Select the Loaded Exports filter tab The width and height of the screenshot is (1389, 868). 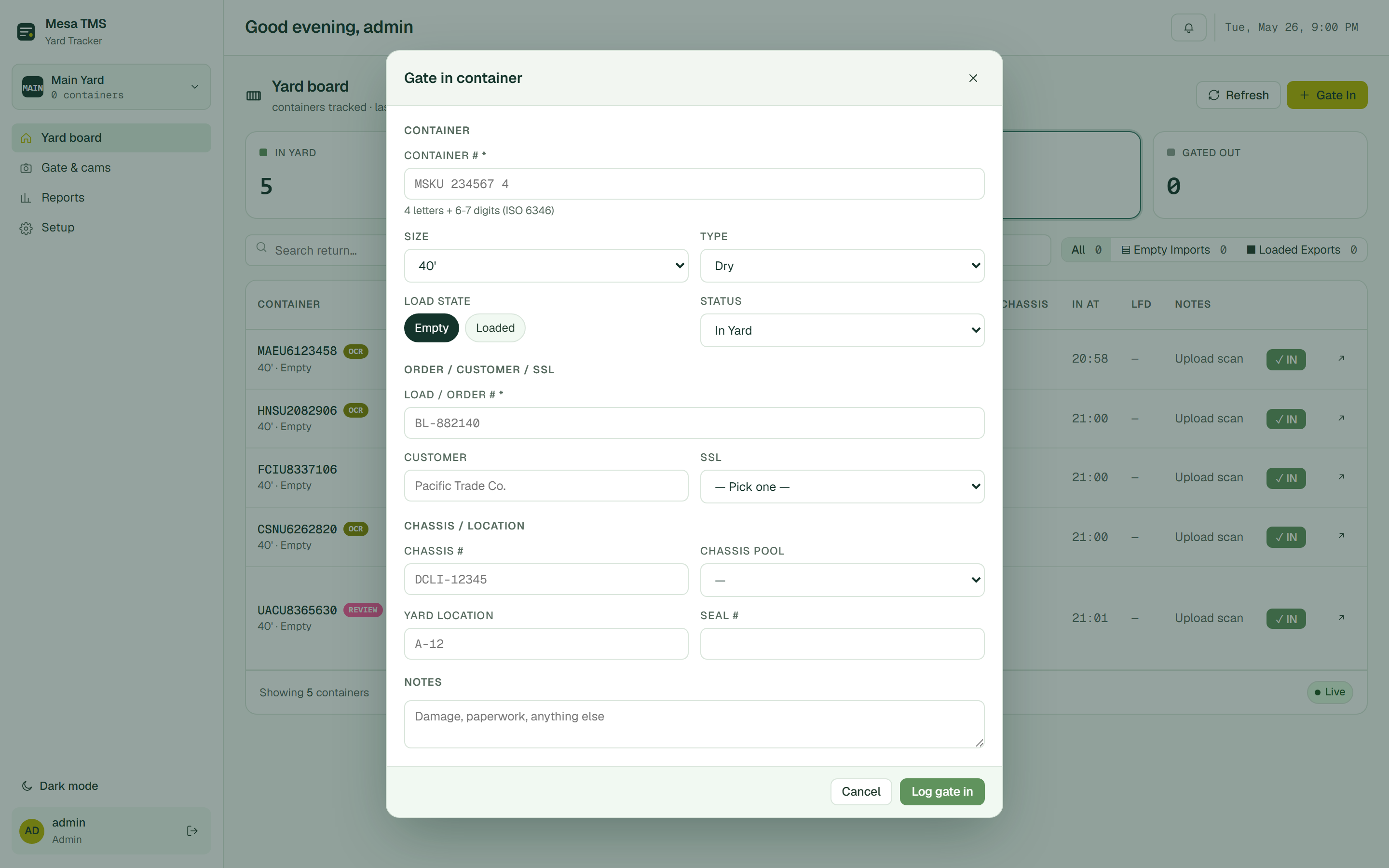pyautogui.click(x=1301, y=250)
